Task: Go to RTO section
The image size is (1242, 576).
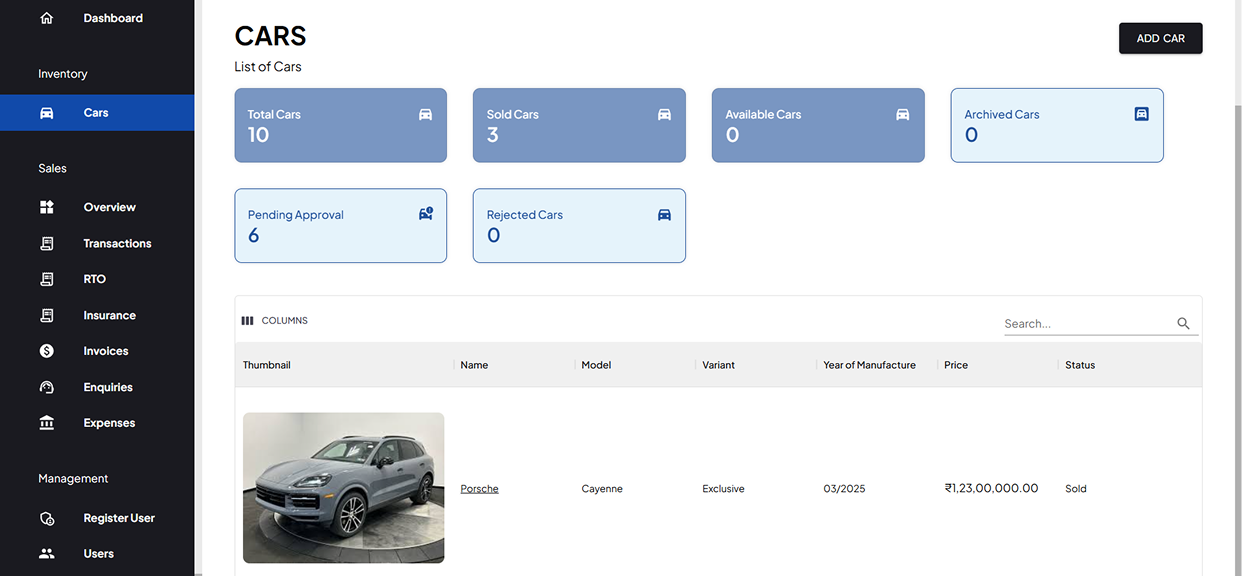Action: [94, 279]
